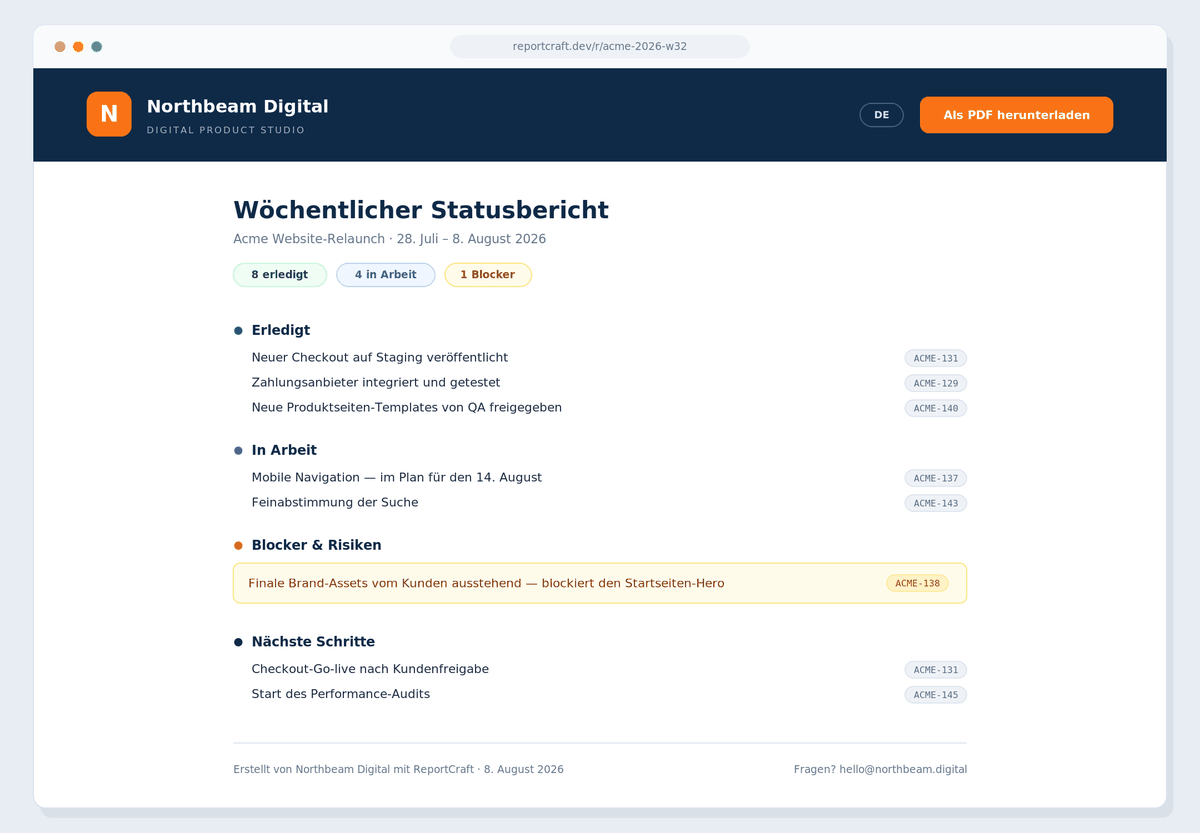The width and height of the screenshot is (1200, 833).
Task: Open the ACME-138 blocker tag
Action: (917, 583)
